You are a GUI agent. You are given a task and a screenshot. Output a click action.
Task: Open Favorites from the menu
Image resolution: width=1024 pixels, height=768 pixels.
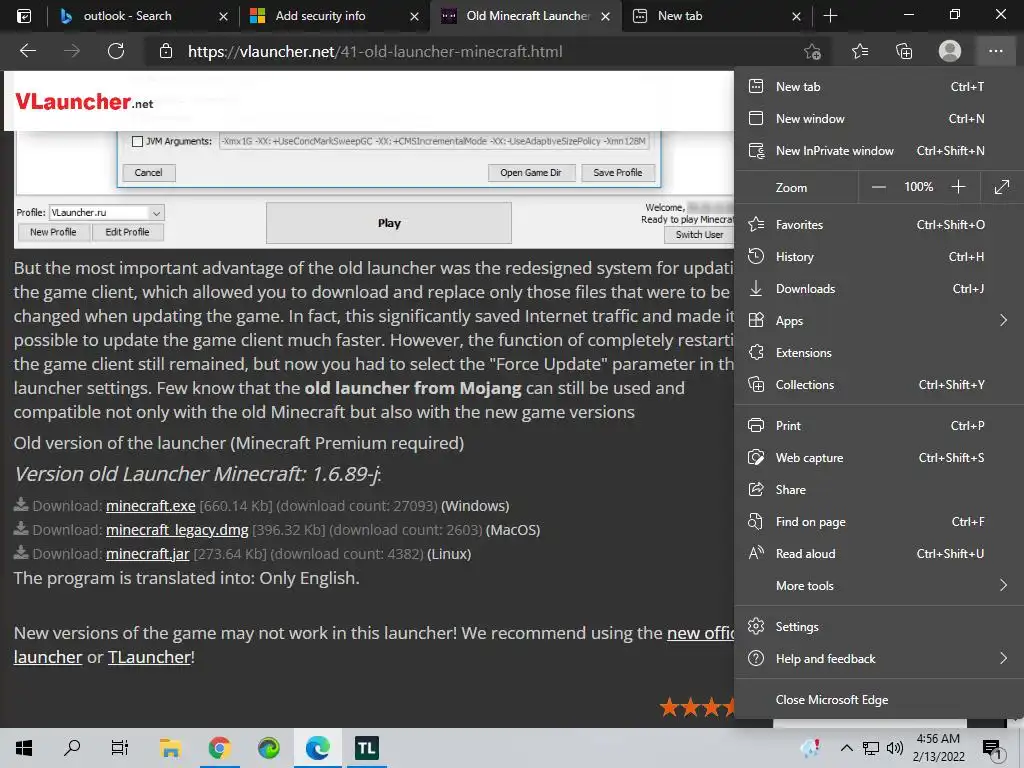[x=879, y=224]
